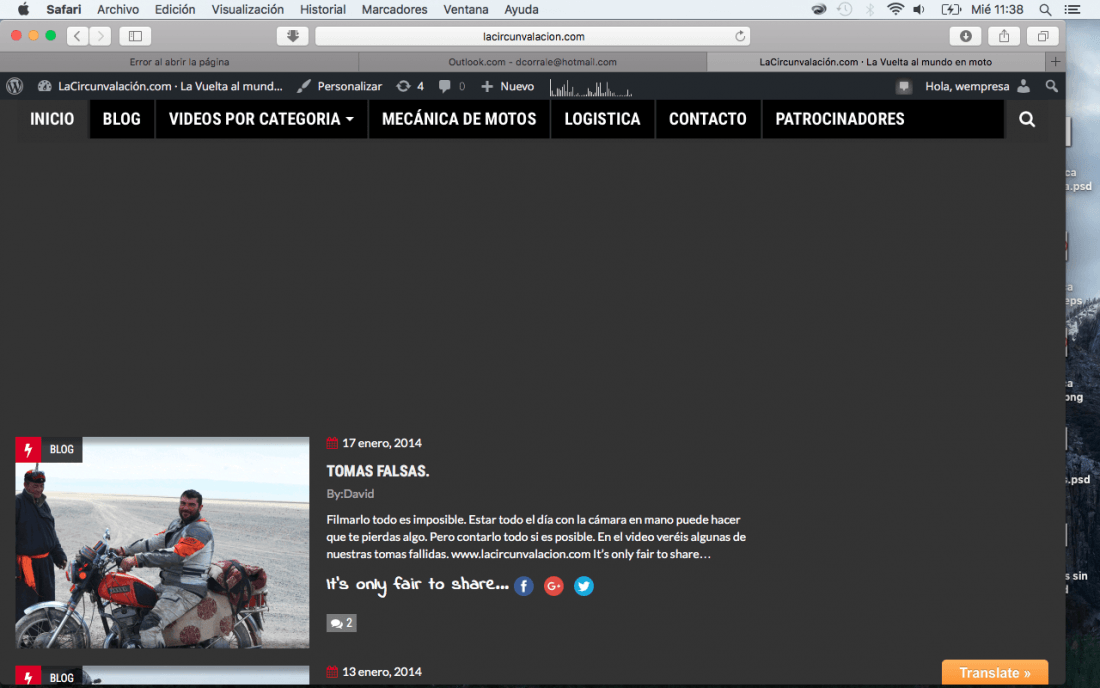Screen dimensions: 1100x688
Task: Open comments bubble in admin bar
Action: point(452,86)
